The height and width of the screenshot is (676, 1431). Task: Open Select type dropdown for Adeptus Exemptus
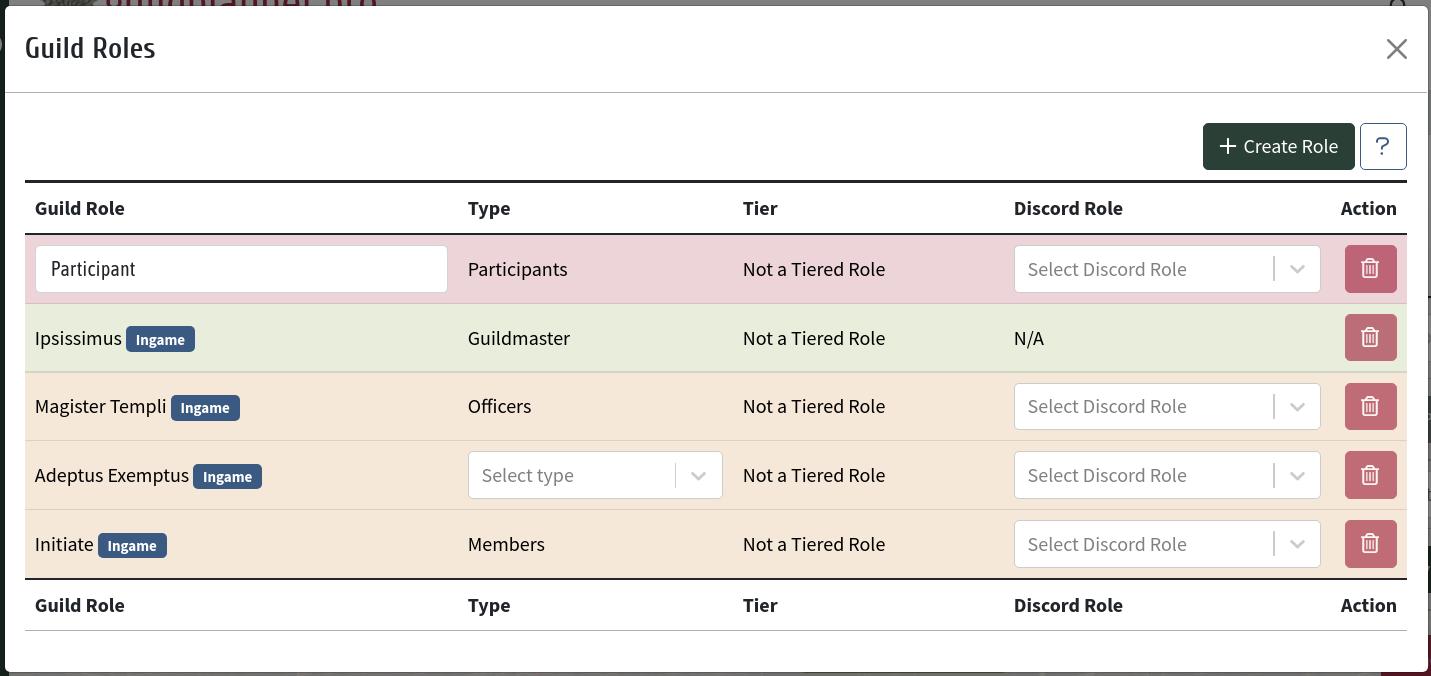pos(595,475)
